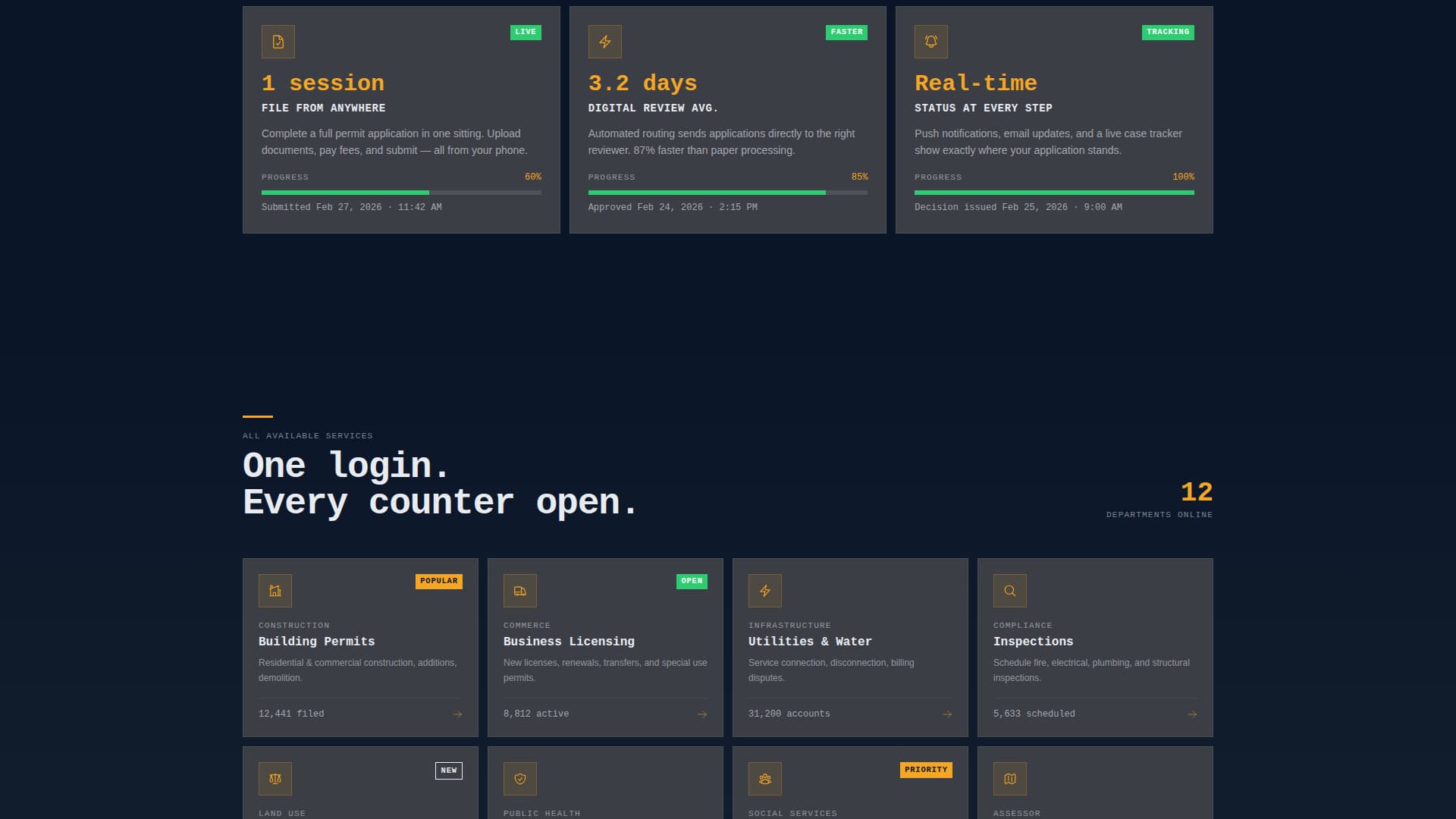Click the PRIORITY badge on Social Services card
Viewport: 1456px width, 819px height.
926,770
